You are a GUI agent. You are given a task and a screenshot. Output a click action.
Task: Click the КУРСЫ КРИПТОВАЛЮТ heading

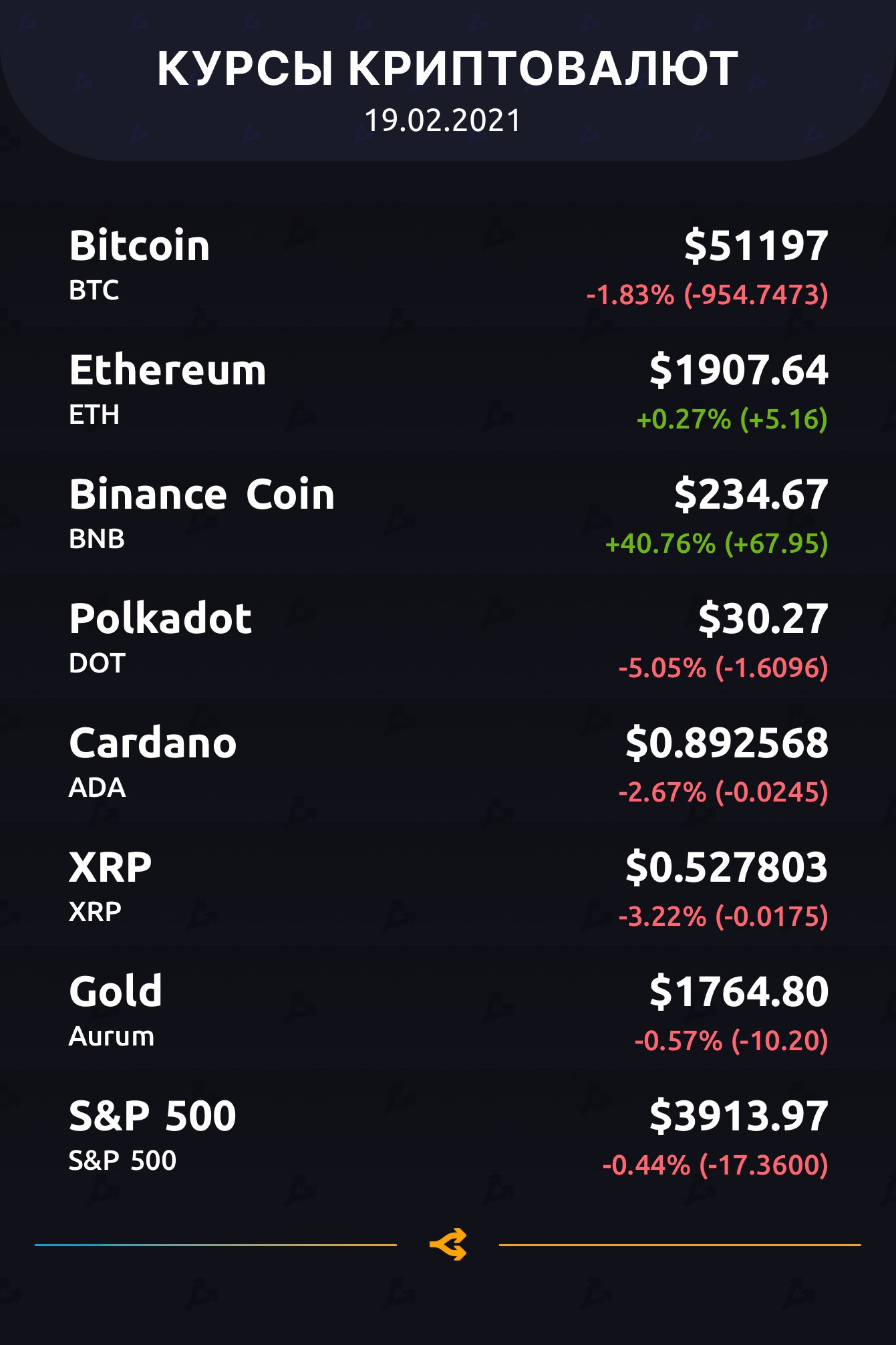tap(448, 69)
